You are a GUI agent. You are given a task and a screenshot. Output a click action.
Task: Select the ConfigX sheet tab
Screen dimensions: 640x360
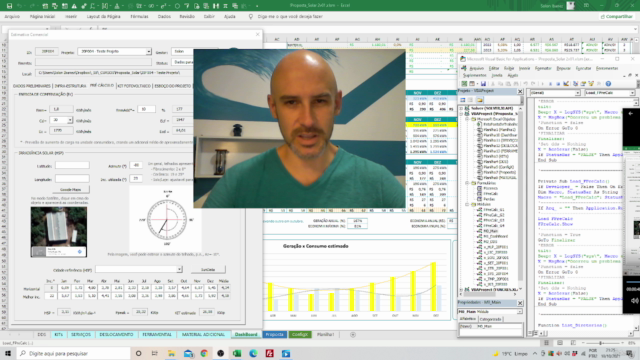(300, 335)
